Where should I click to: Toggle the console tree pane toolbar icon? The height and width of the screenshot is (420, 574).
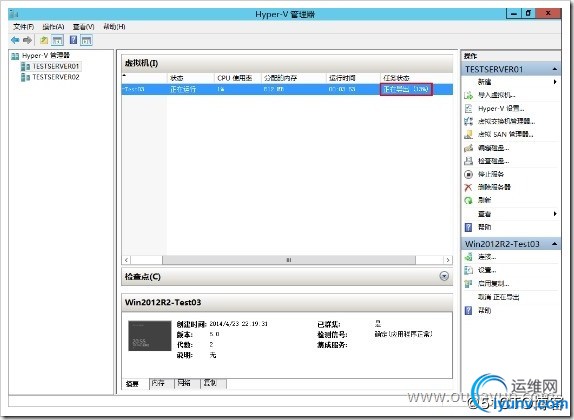coord(57,40)
